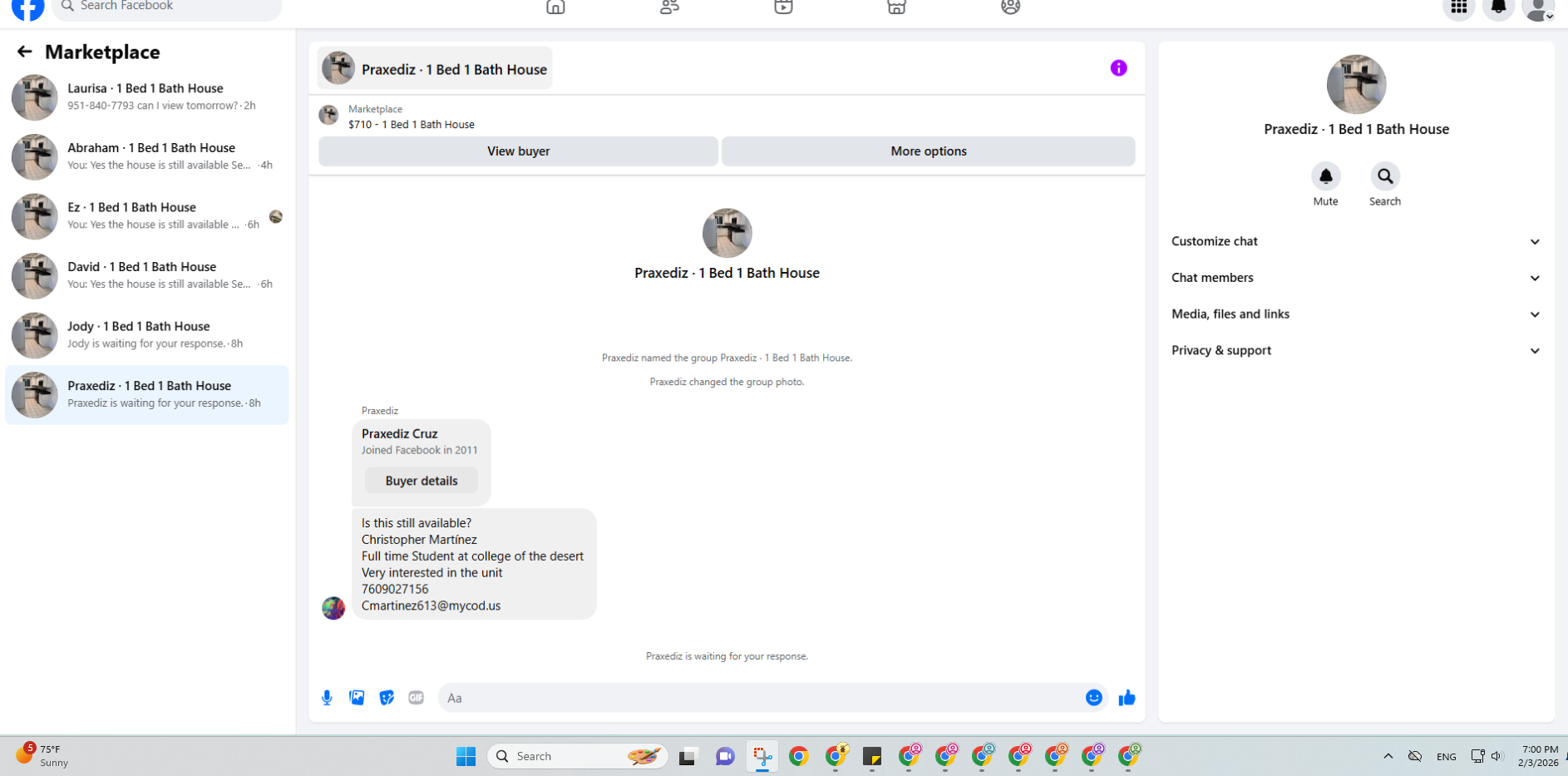Click the sender avatar beside the message

tap(333, 608)
